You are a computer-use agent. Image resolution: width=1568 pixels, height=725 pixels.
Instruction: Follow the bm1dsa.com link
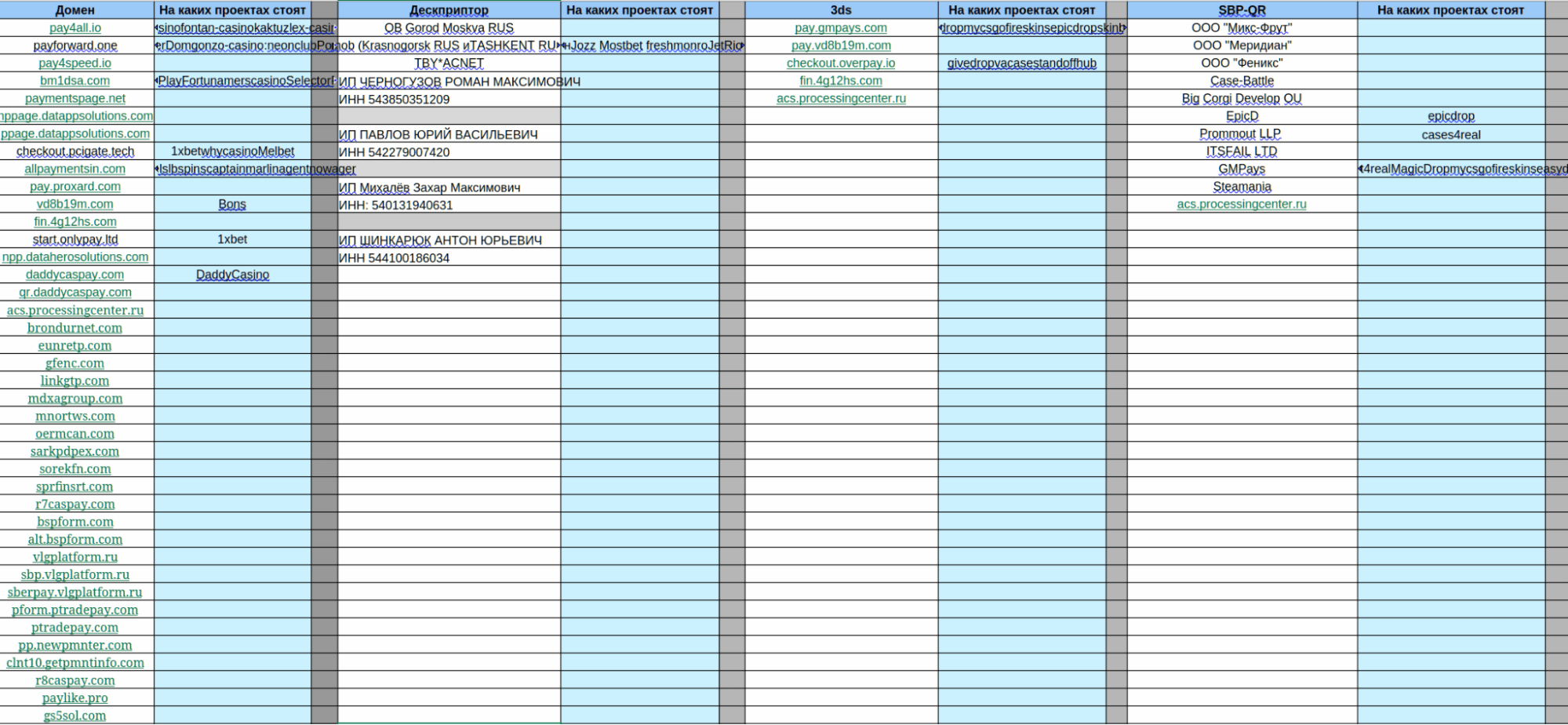tap(75, 81)
